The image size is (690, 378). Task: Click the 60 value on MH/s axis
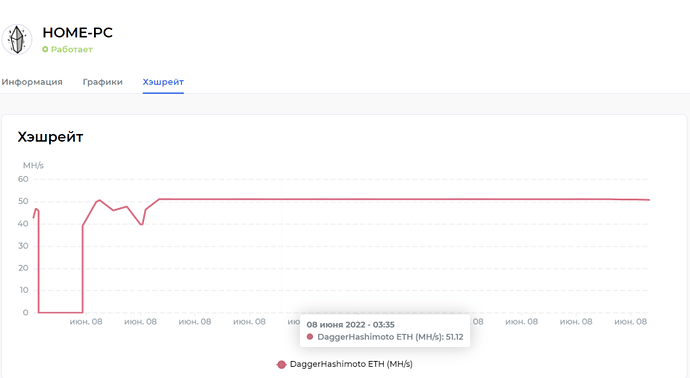(x=23, y=179)
